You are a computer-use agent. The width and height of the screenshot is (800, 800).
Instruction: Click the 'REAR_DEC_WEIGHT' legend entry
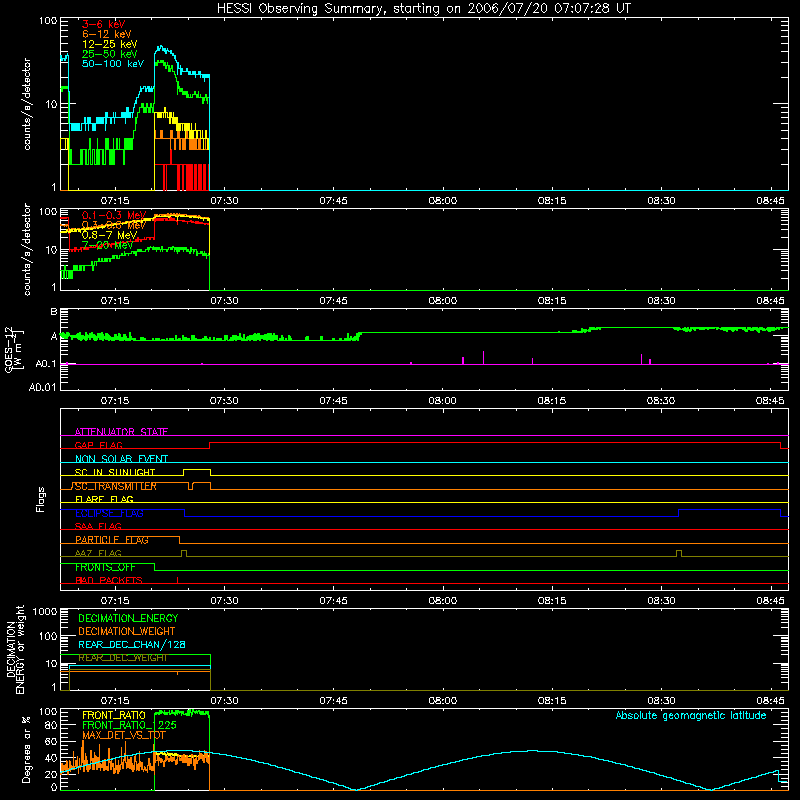(123, 658)
